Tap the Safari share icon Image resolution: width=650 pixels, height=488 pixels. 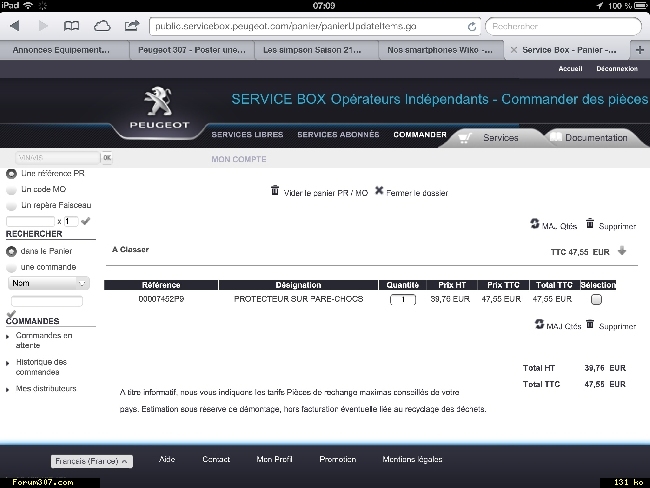132,26
